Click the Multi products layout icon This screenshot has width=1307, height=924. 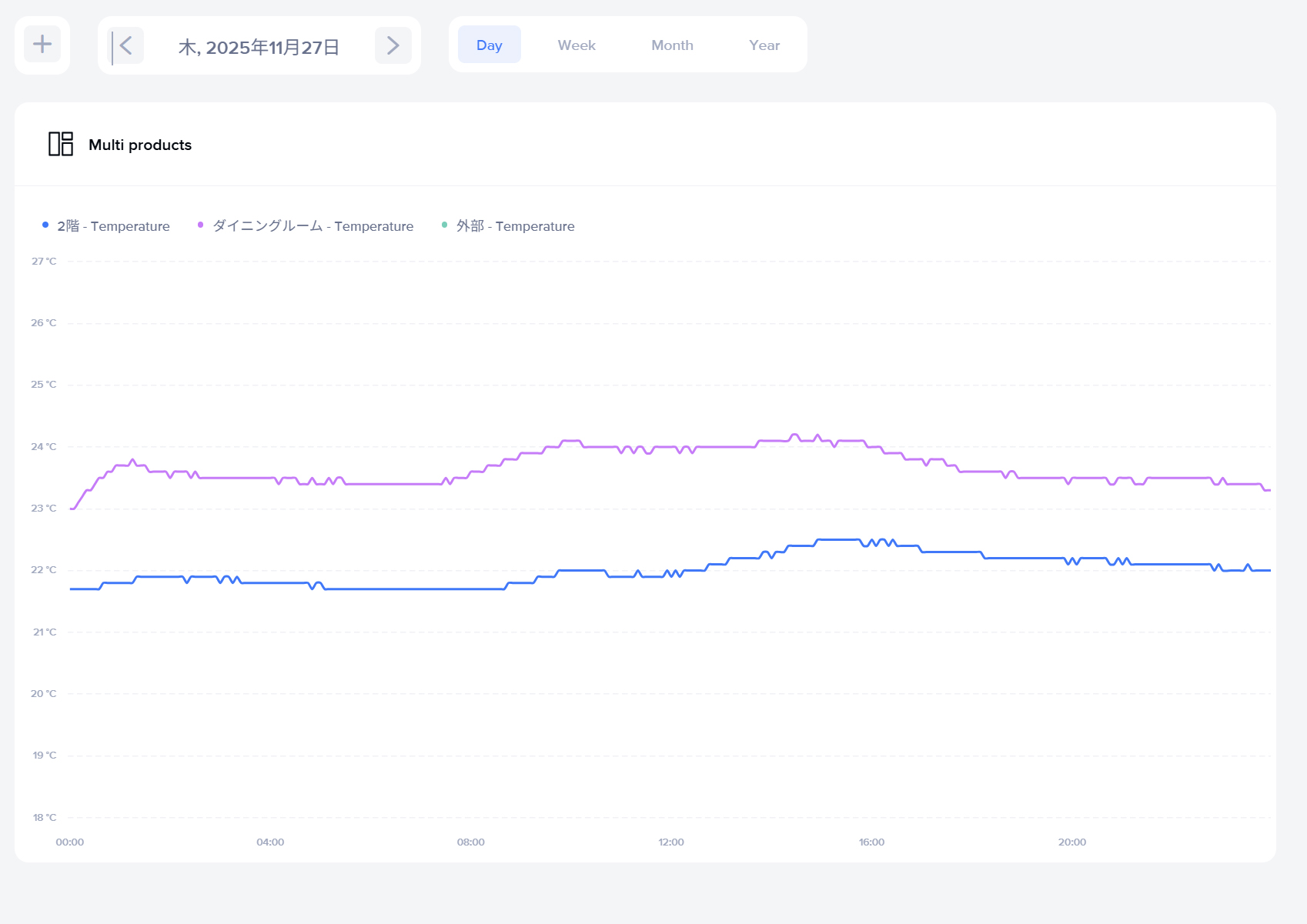tap(61, 144)
